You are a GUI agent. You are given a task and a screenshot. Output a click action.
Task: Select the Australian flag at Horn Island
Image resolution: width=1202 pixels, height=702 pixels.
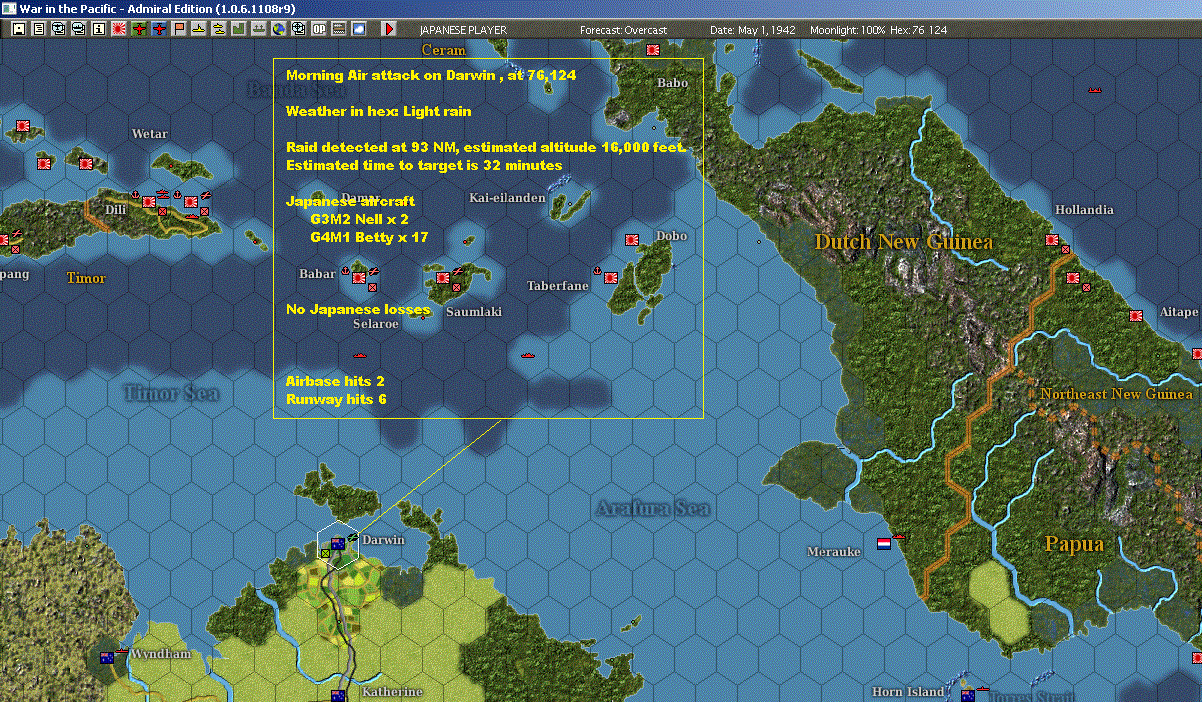coord(968,696)
